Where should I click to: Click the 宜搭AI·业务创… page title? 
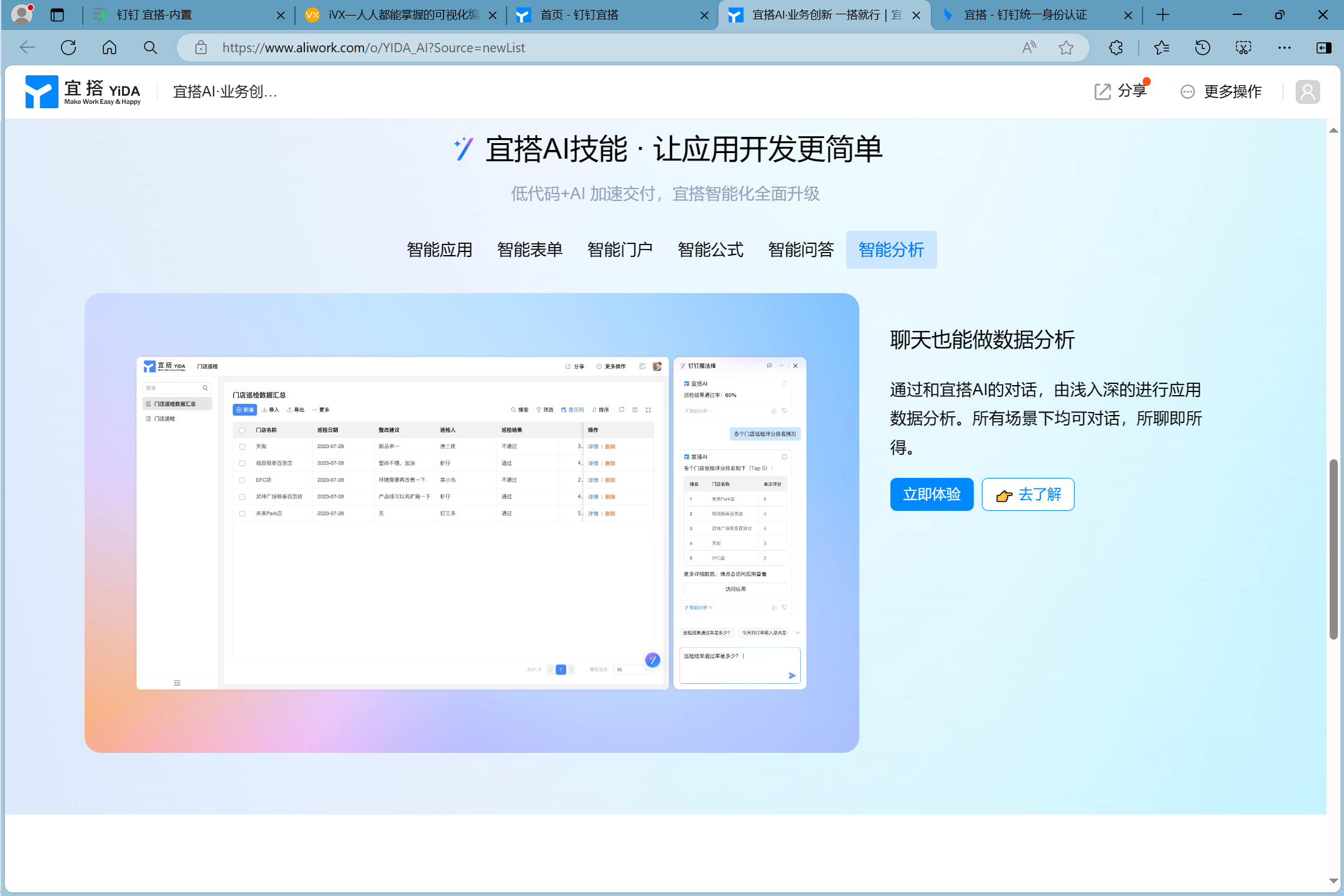coord(225,91)
